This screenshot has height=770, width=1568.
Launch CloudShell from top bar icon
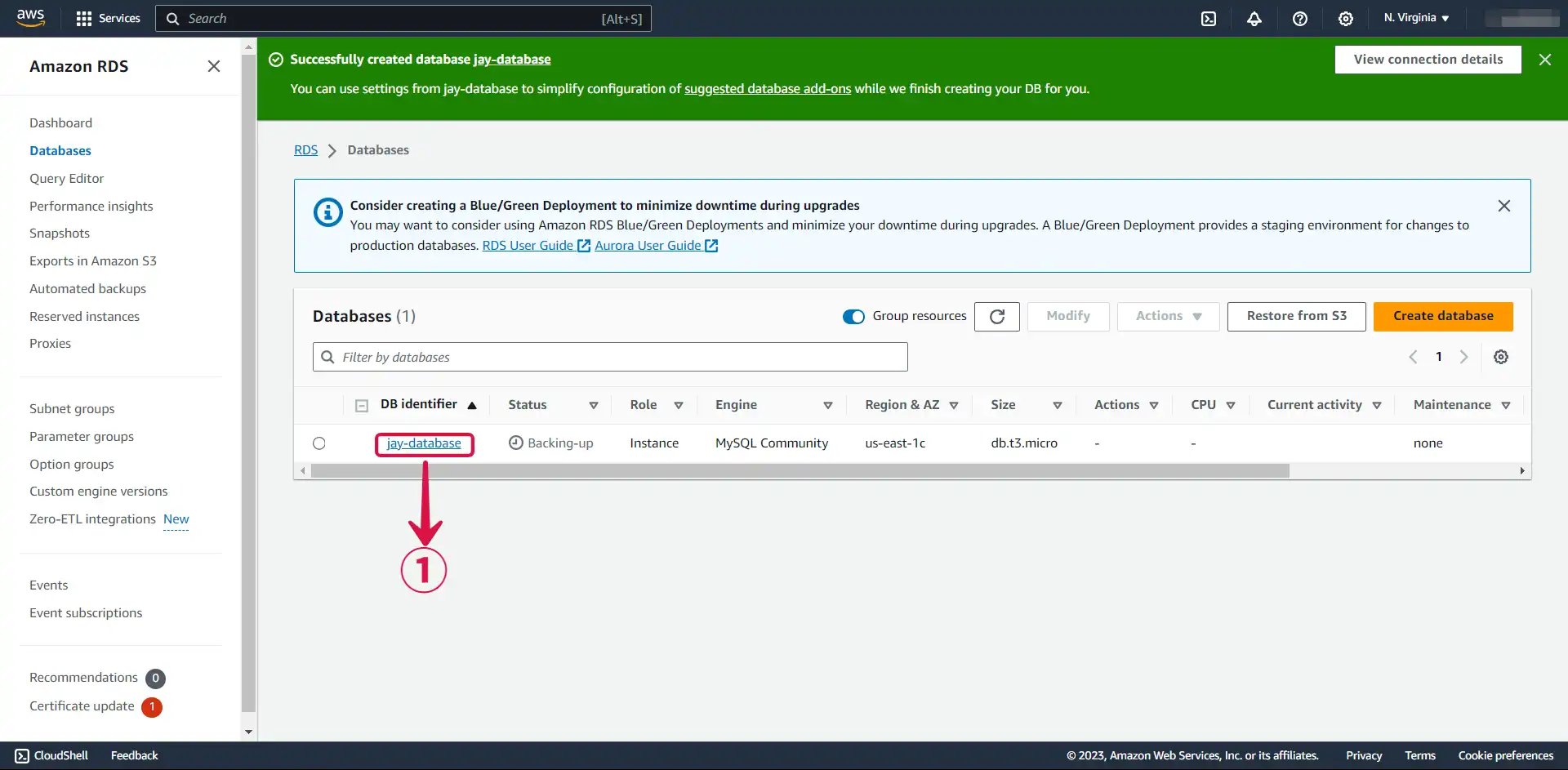[1209, 18]
